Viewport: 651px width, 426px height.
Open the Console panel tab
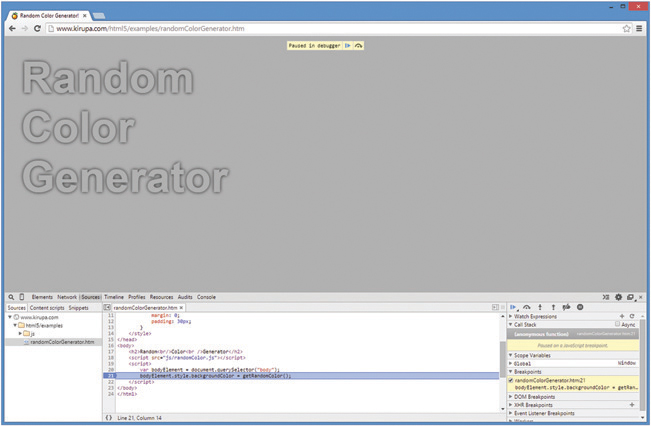(206, 297)
